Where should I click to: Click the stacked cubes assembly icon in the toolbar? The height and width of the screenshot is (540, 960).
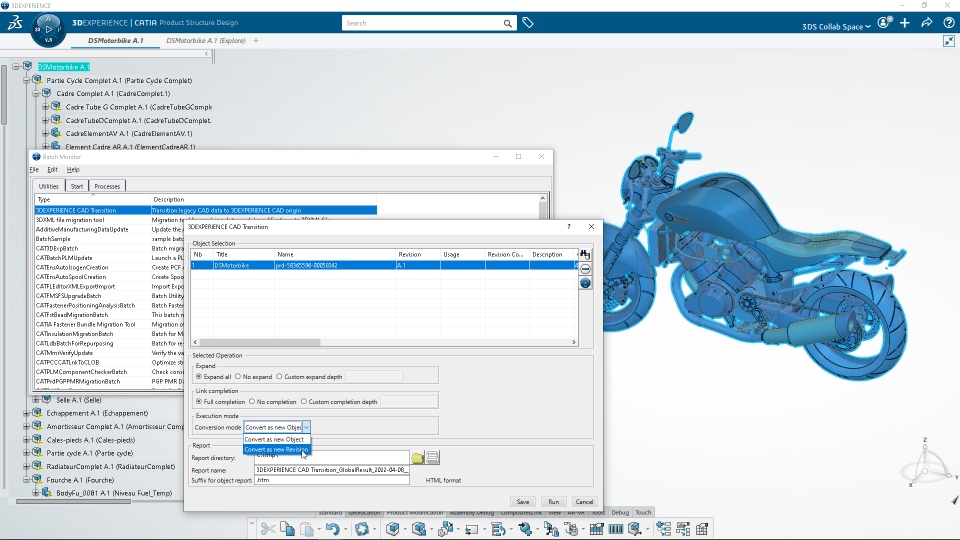pyautogui.click(x=419, y=528)
